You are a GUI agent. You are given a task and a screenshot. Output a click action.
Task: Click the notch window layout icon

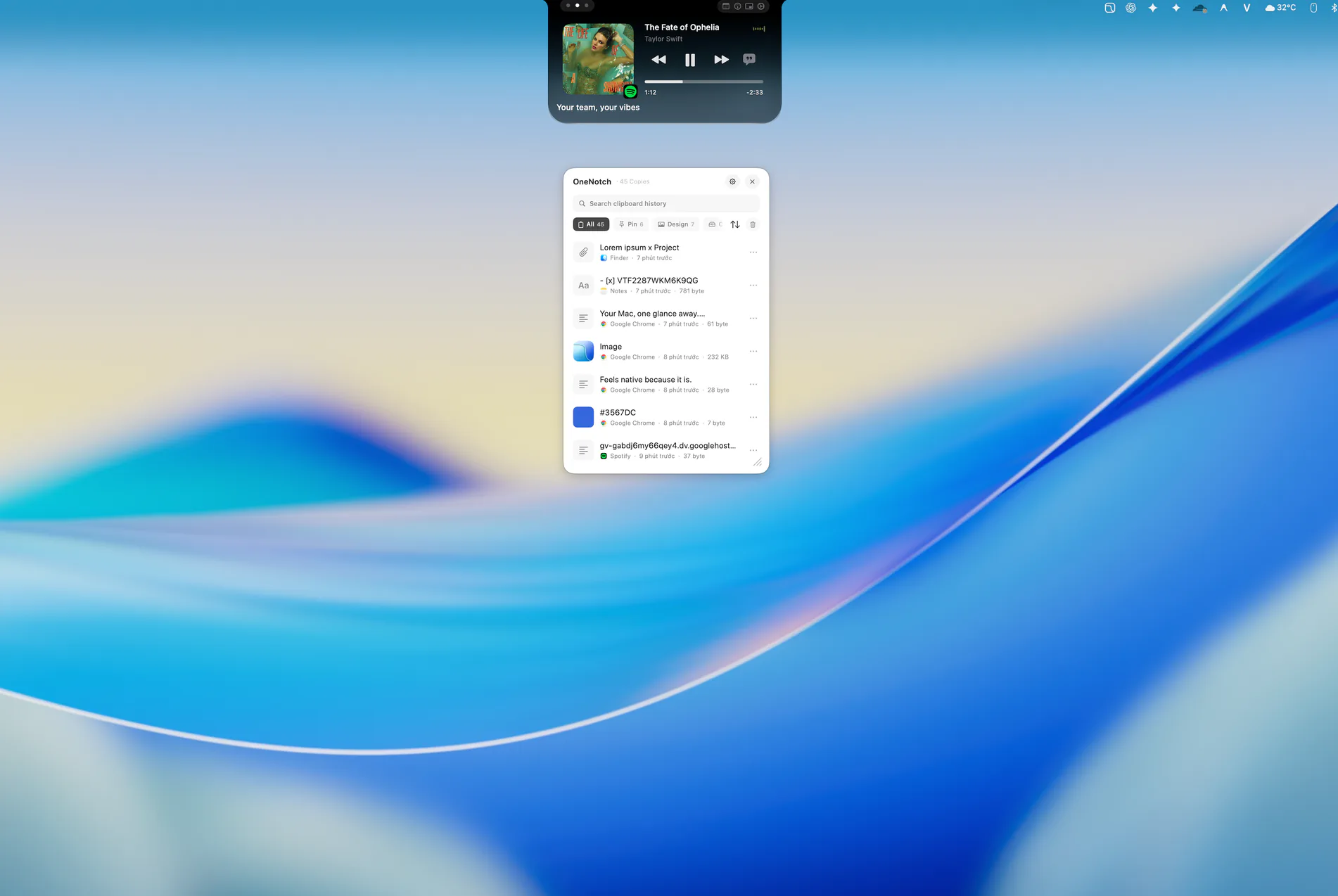726,6
